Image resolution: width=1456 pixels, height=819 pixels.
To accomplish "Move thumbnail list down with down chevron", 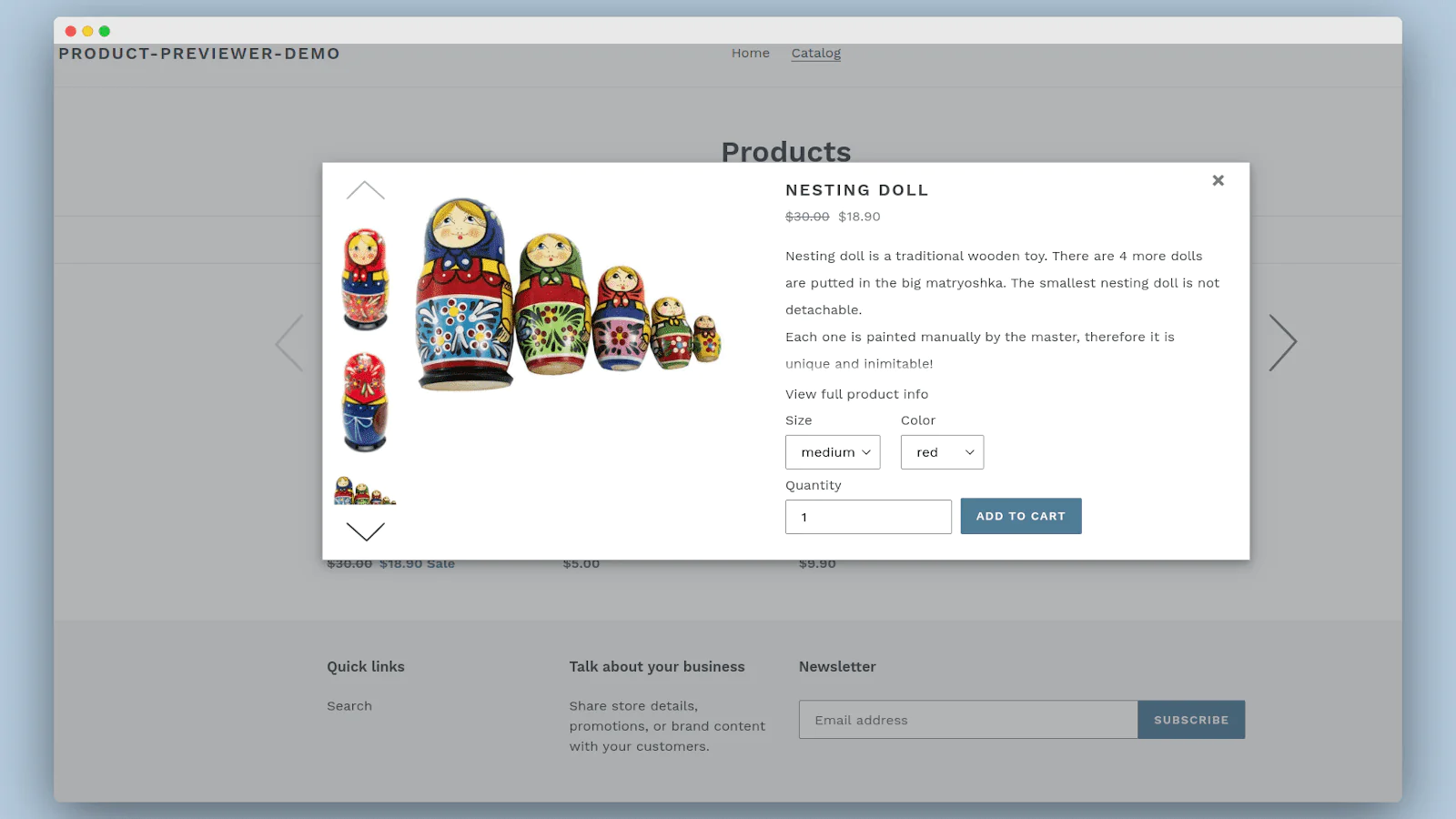I will coord(366,531).
